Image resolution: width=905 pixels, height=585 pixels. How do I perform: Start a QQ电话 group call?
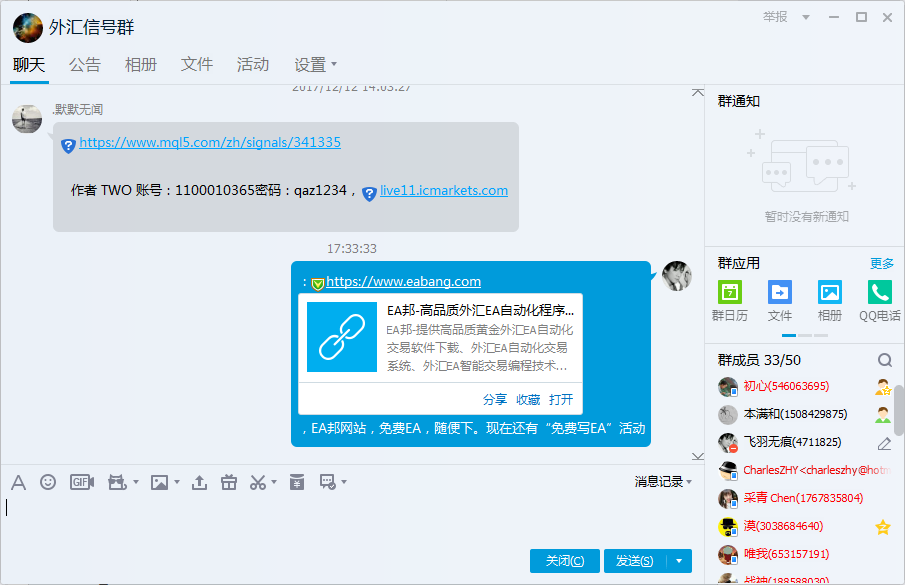tap(879, 300)
